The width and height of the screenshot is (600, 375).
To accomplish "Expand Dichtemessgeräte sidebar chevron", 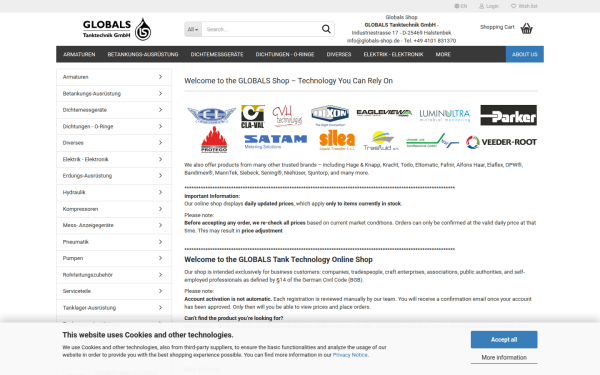I will (160, 110).
